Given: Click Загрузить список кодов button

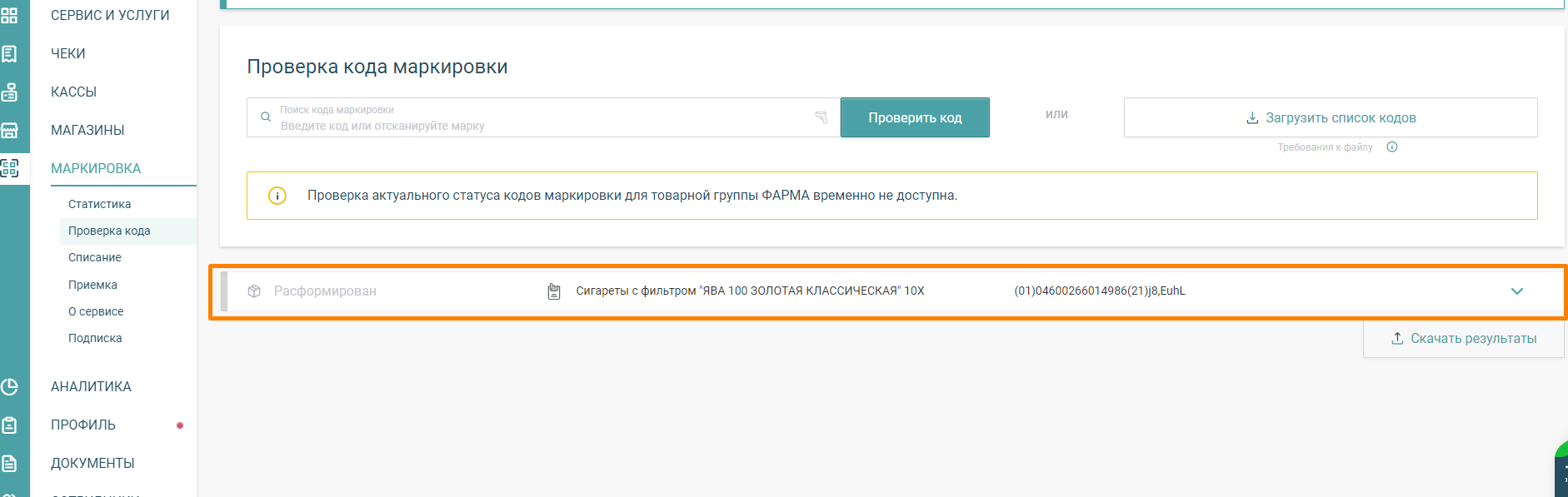Looking at the screenshot, I should 1331,117.
